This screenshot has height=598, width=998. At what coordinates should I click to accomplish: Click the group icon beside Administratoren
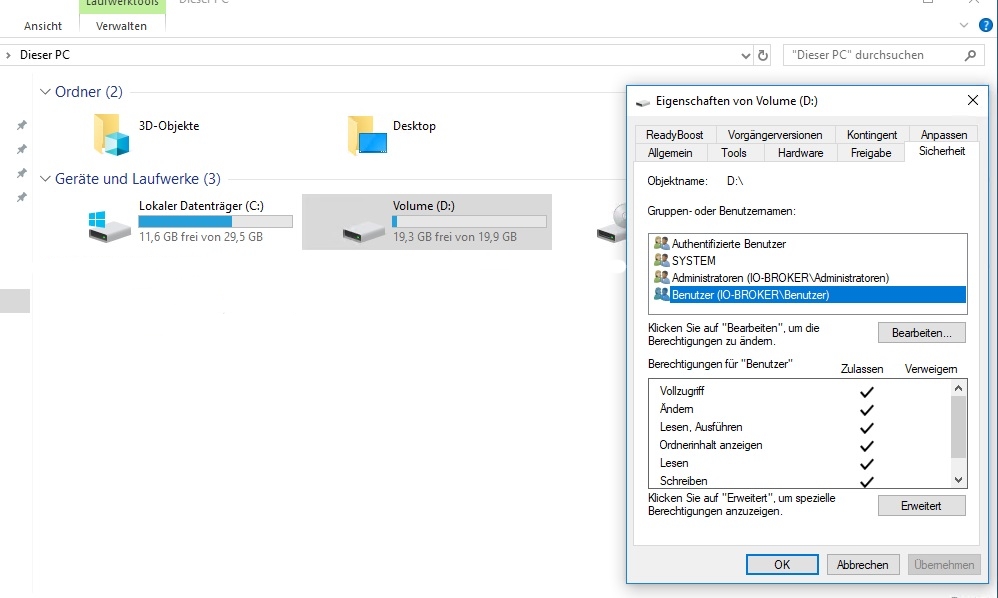(661, 277)
